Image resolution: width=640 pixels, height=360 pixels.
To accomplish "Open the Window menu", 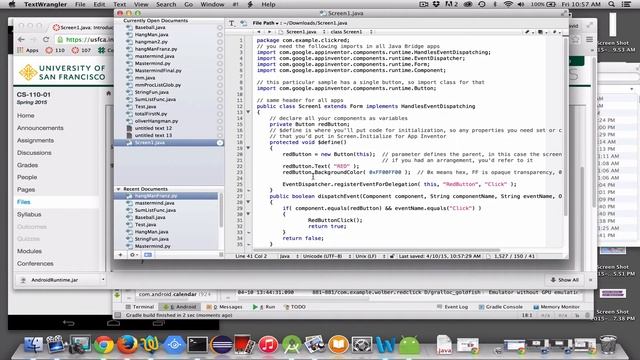I will click(212, 4).
